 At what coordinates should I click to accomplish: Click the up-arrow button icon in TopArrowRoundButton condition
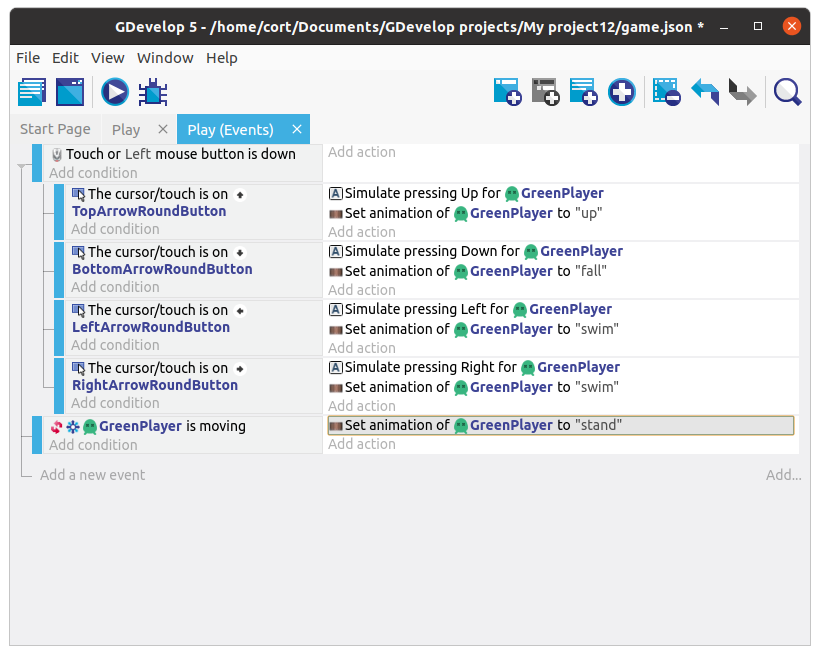coord(240,195)
